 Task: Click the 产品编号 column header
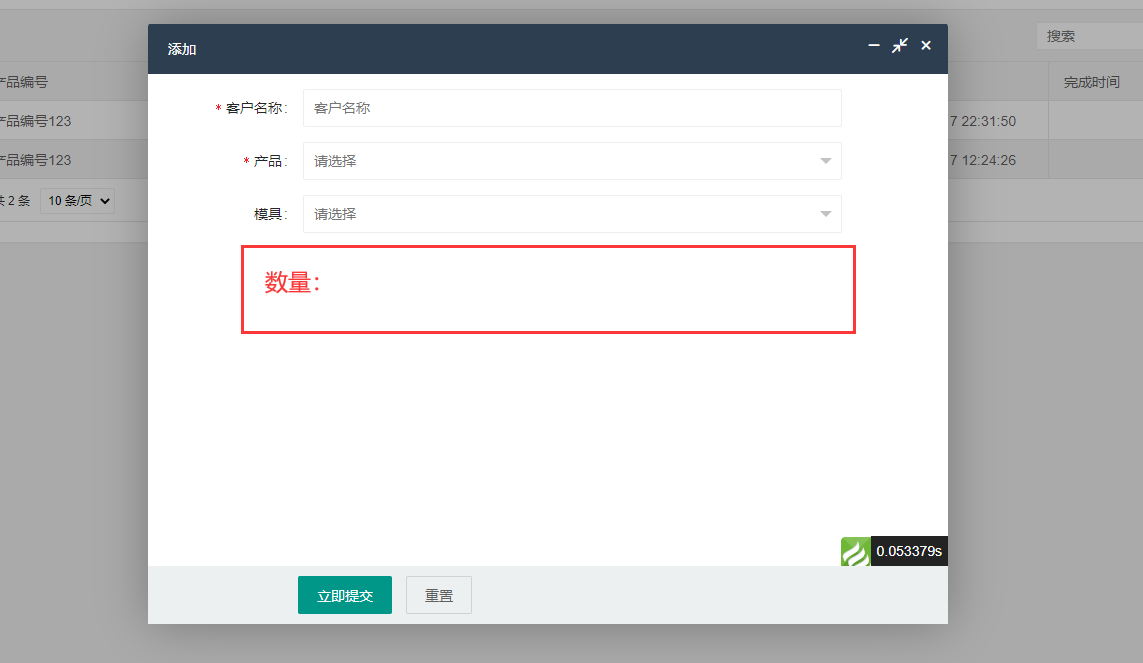24,82
